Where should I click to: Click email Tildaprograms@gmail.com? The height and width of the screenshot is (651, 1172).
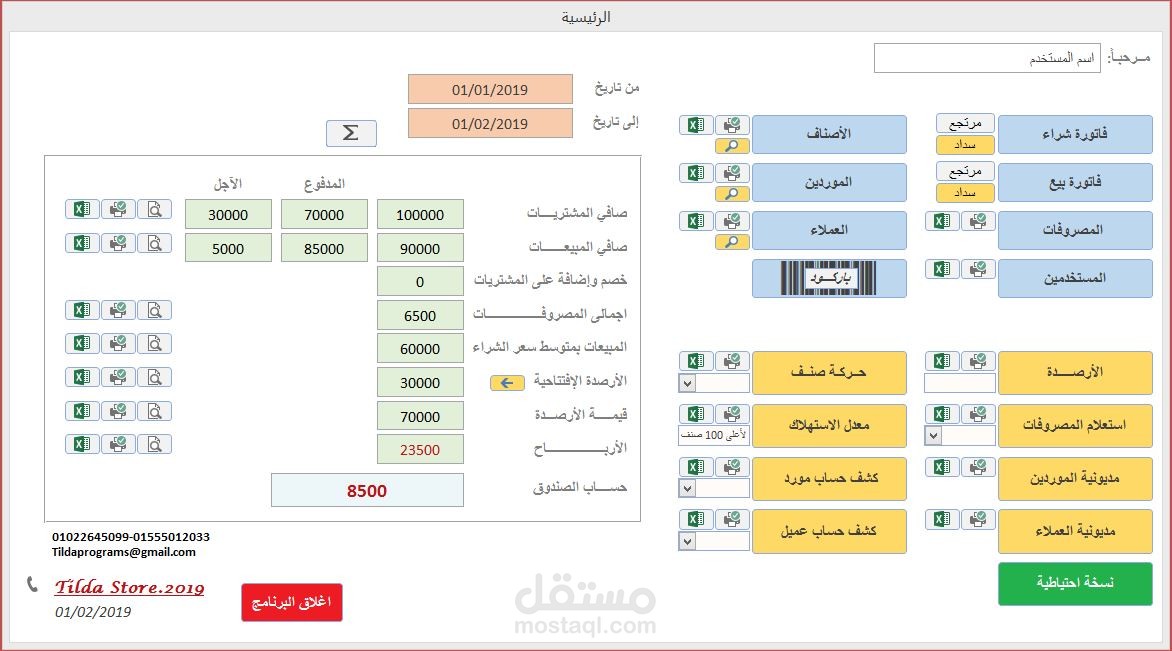(124, 552)
